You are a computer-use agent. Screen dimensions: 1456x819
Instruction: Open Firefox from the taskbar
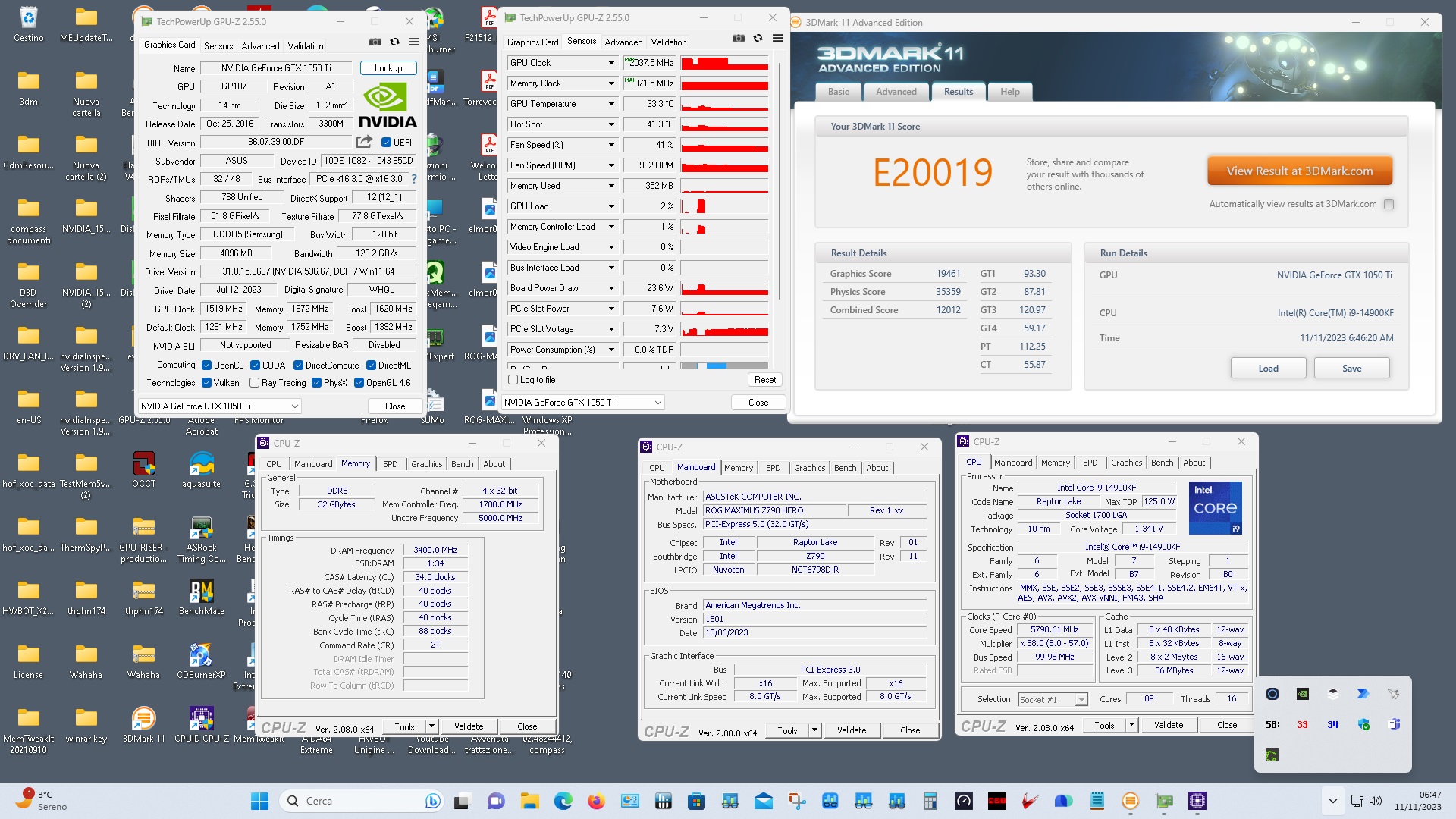click(597, 801)
